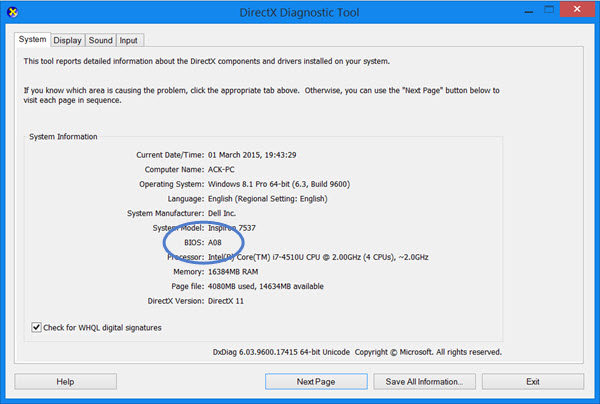
Task: Click the DirectX 11 version value
Action: (226, 301)
